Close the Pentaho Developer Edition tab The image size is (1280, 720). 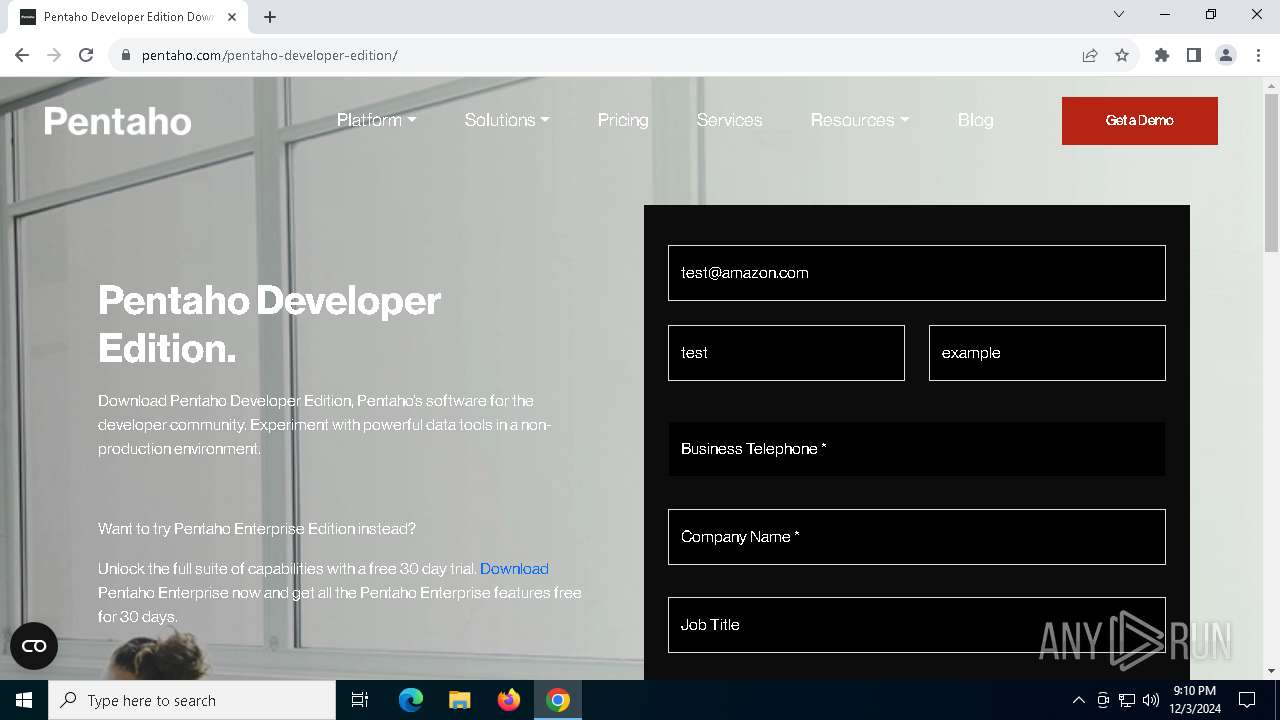(232, 17)
